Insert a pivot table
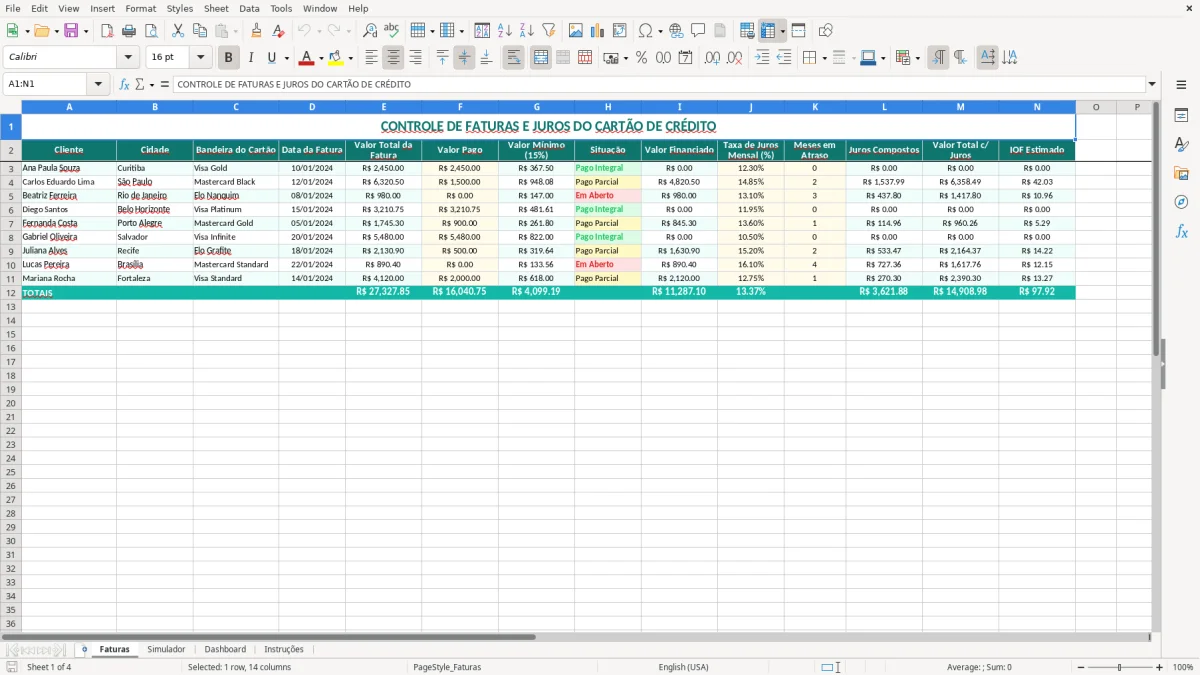 [620, 31]
